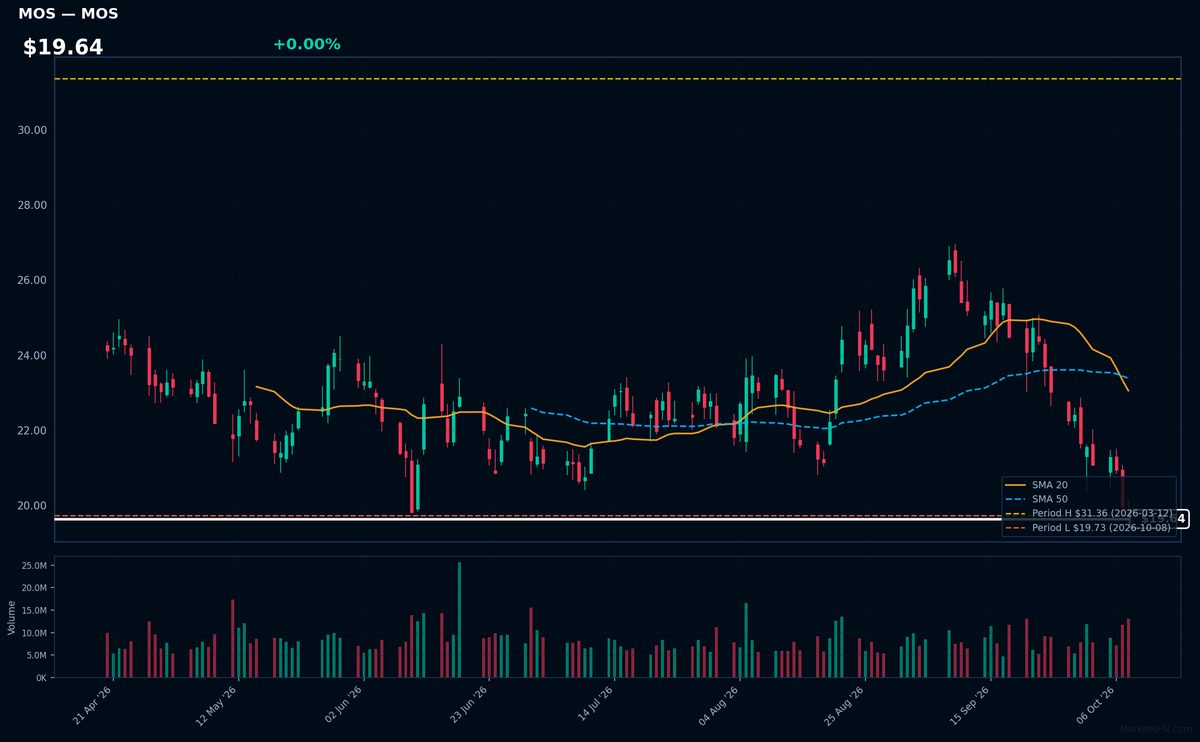Click the 25.0M volume axis label
Image resolution: width=1200 pixels, height=742 pixels.
35,566
